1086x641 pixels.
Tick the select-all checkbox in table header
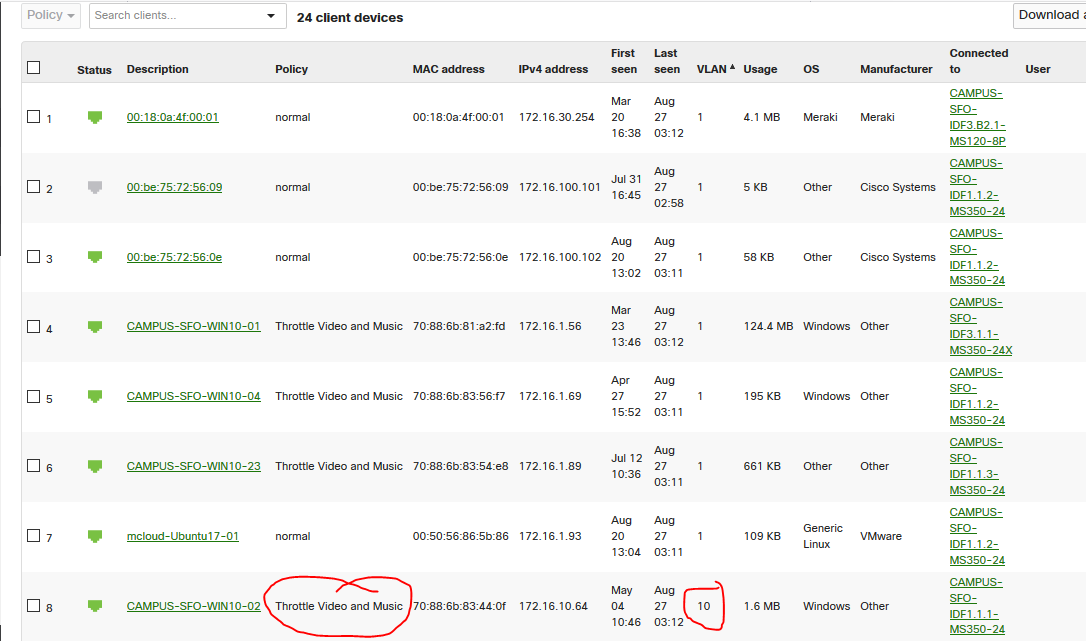(34, 68)
